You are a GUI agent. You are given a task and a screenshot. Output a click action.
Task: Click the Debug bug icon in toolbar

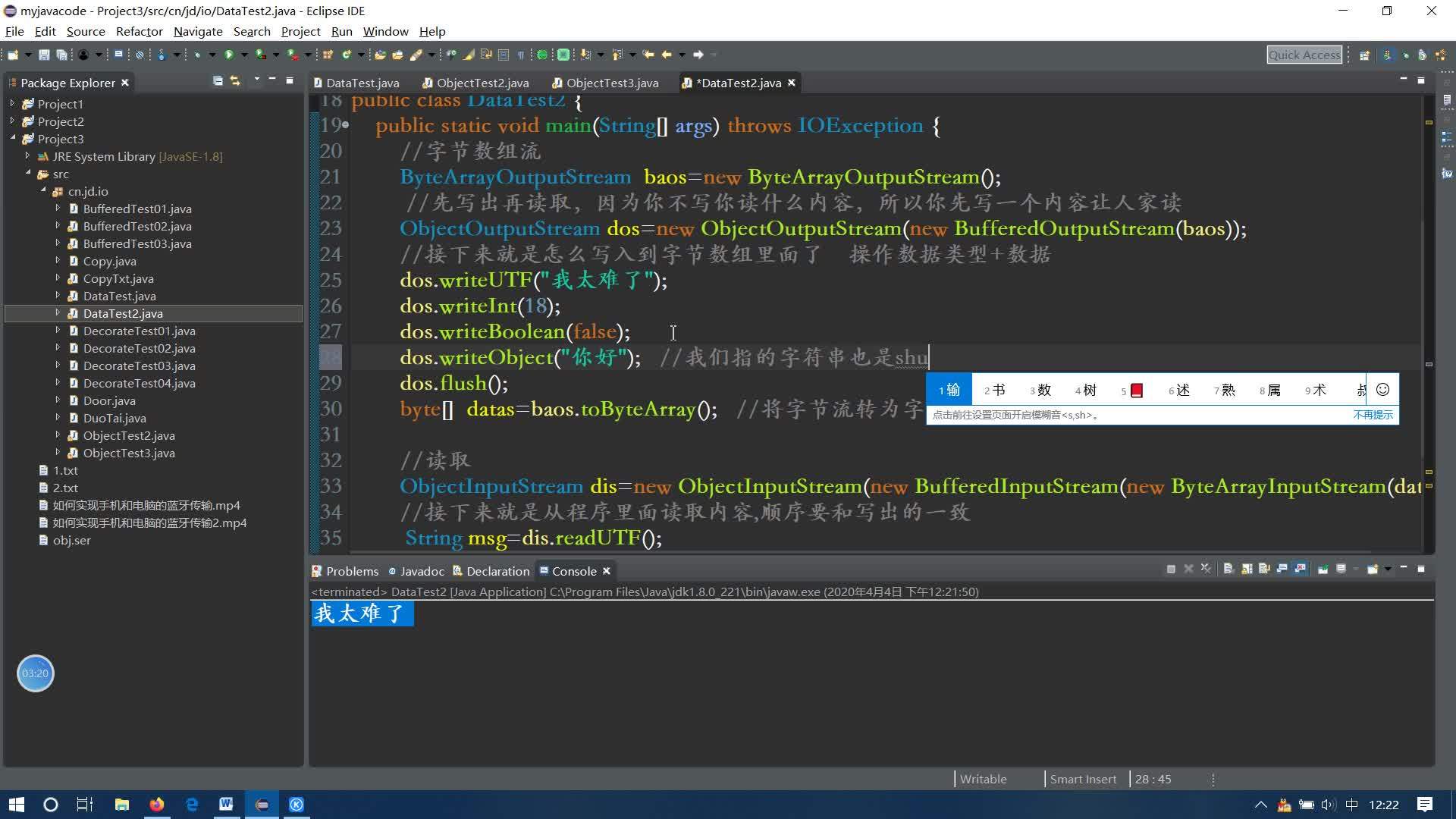tap(197, 55)
